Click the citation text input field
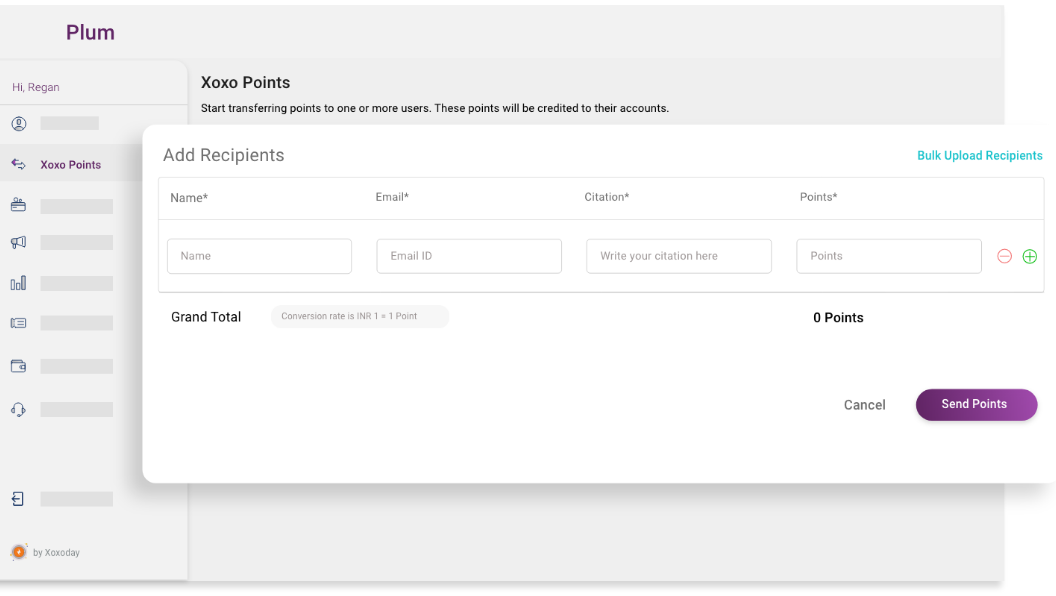Viewport: 1056px width, 596px height. click(679, 256)
